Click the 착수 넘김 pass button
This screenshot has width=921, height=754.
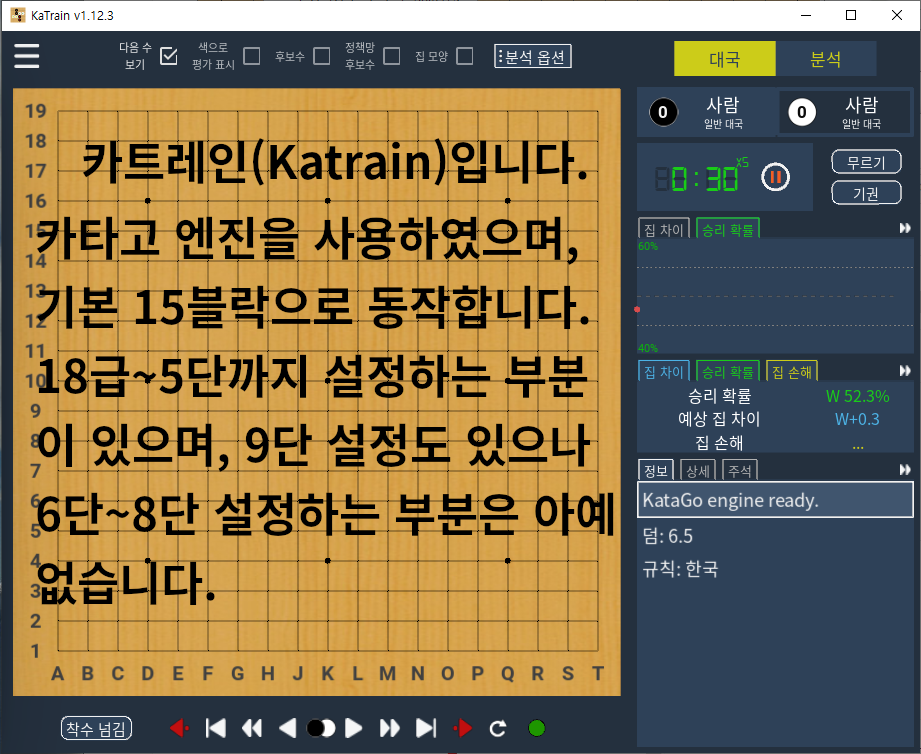96,729
